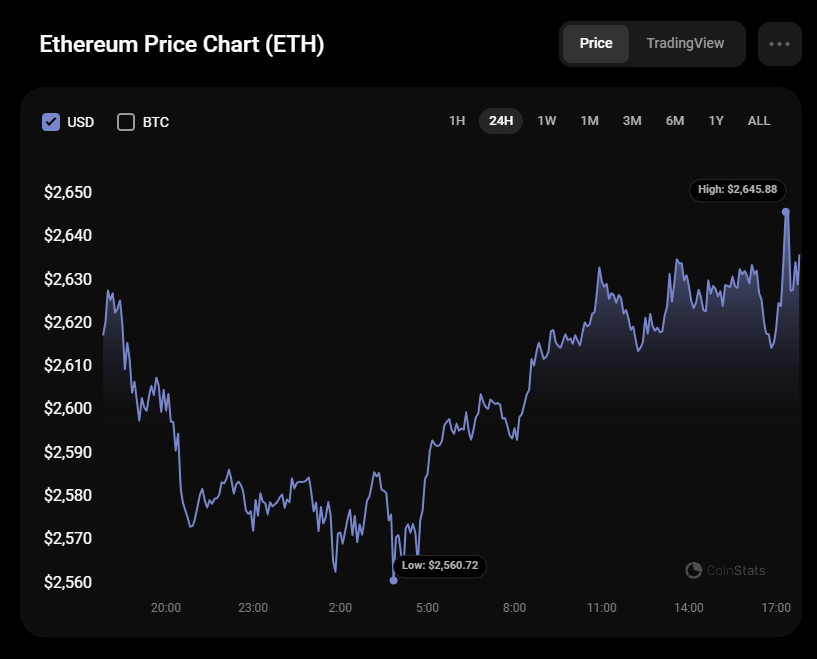Enable the BTC currency checkbox
The image size is (817, 659).
[126, 122]
